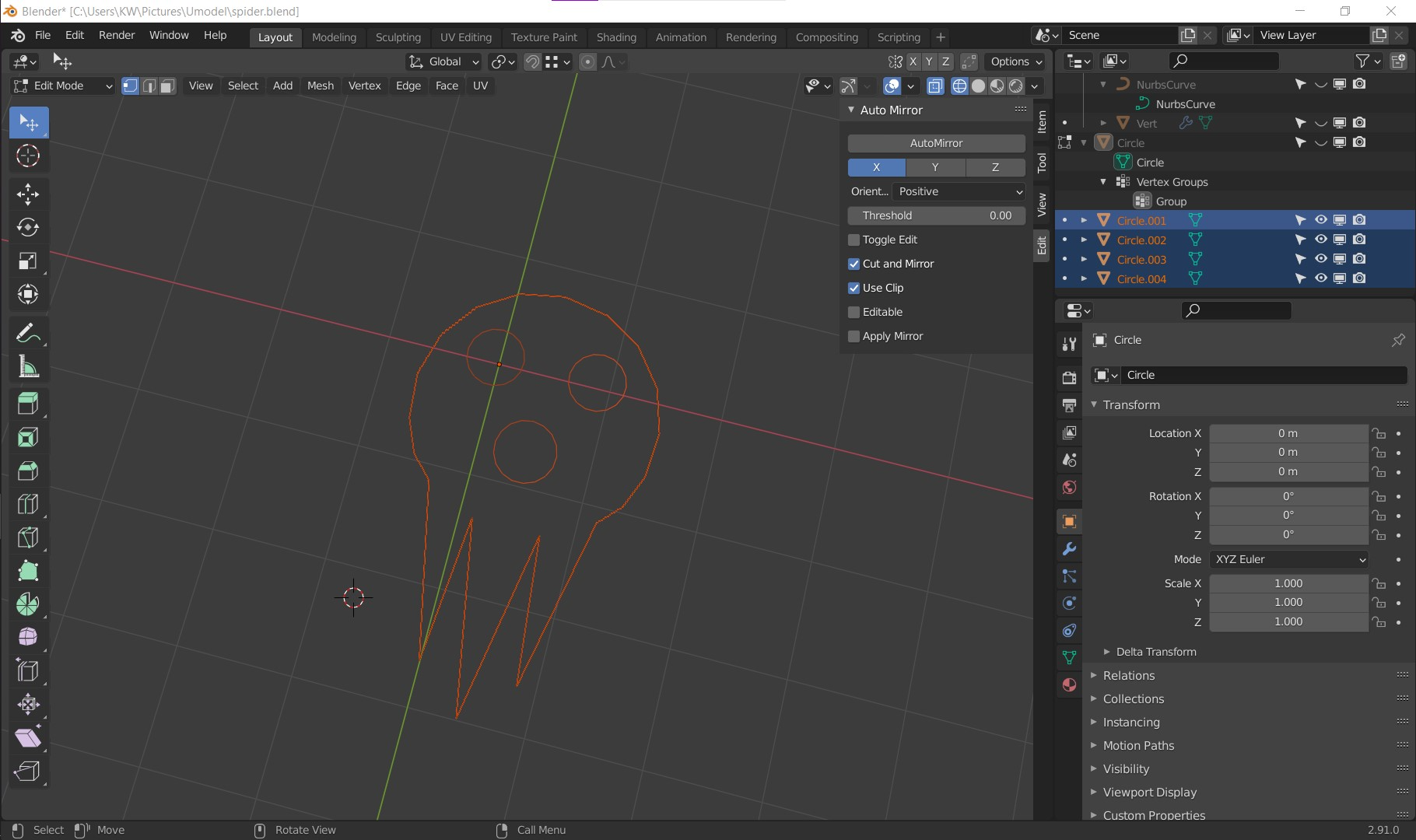
Task: Enable the Toggle Edit checkbox
Action: (x=853, y=240)
